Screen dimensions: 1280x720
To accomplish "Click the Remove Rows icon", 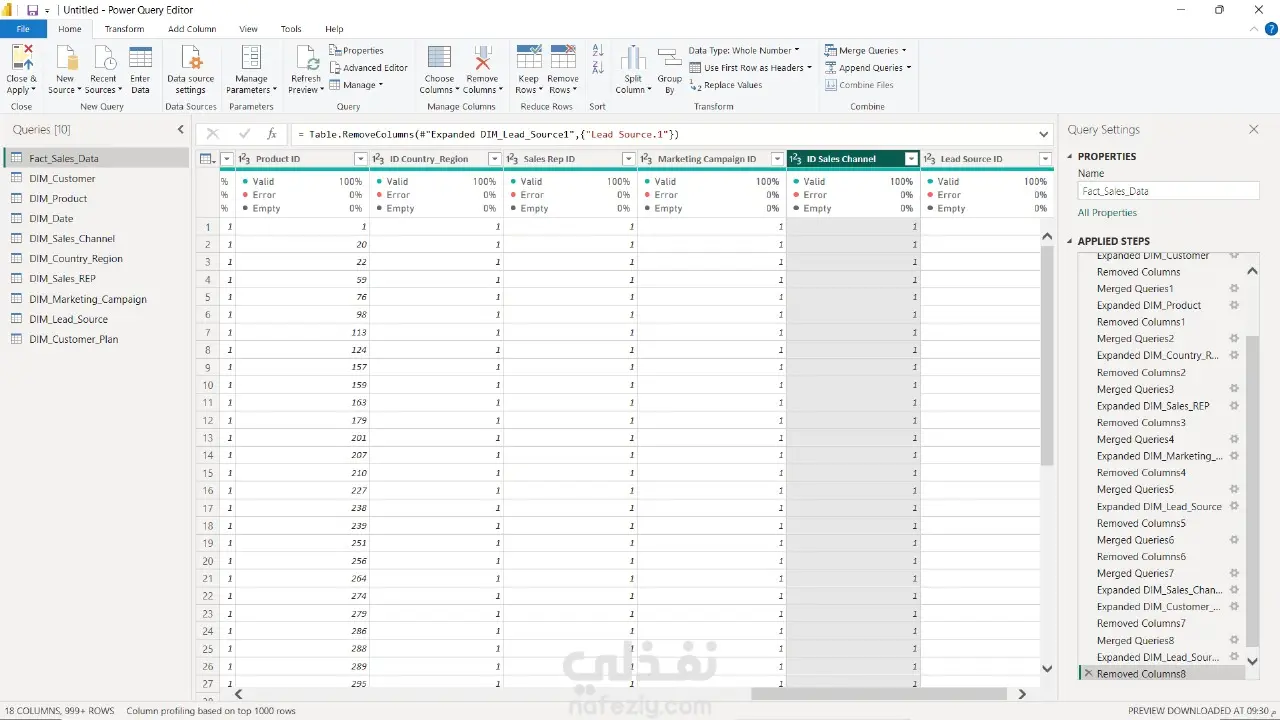I will (x=563, y=58).
